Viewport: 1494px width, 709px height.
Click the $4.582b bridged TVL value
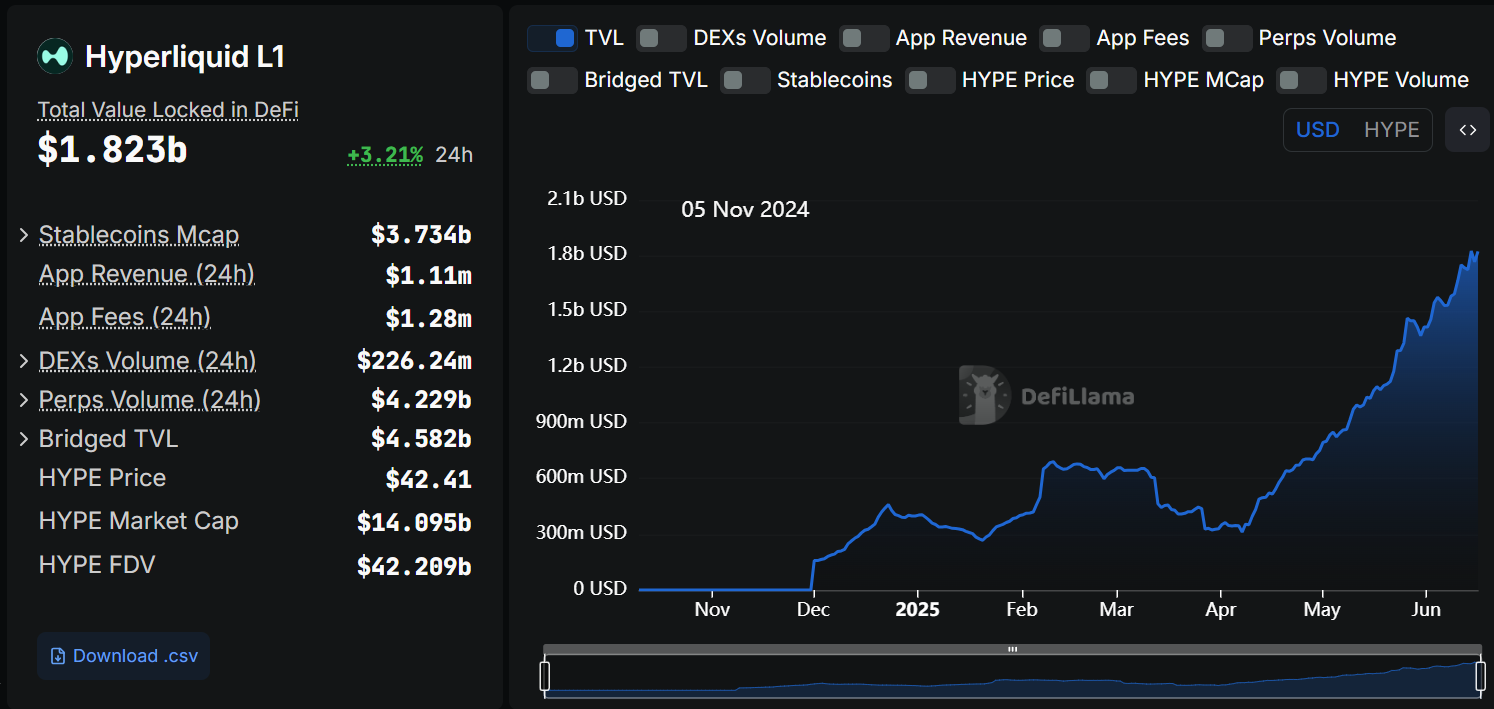(421, 439)
